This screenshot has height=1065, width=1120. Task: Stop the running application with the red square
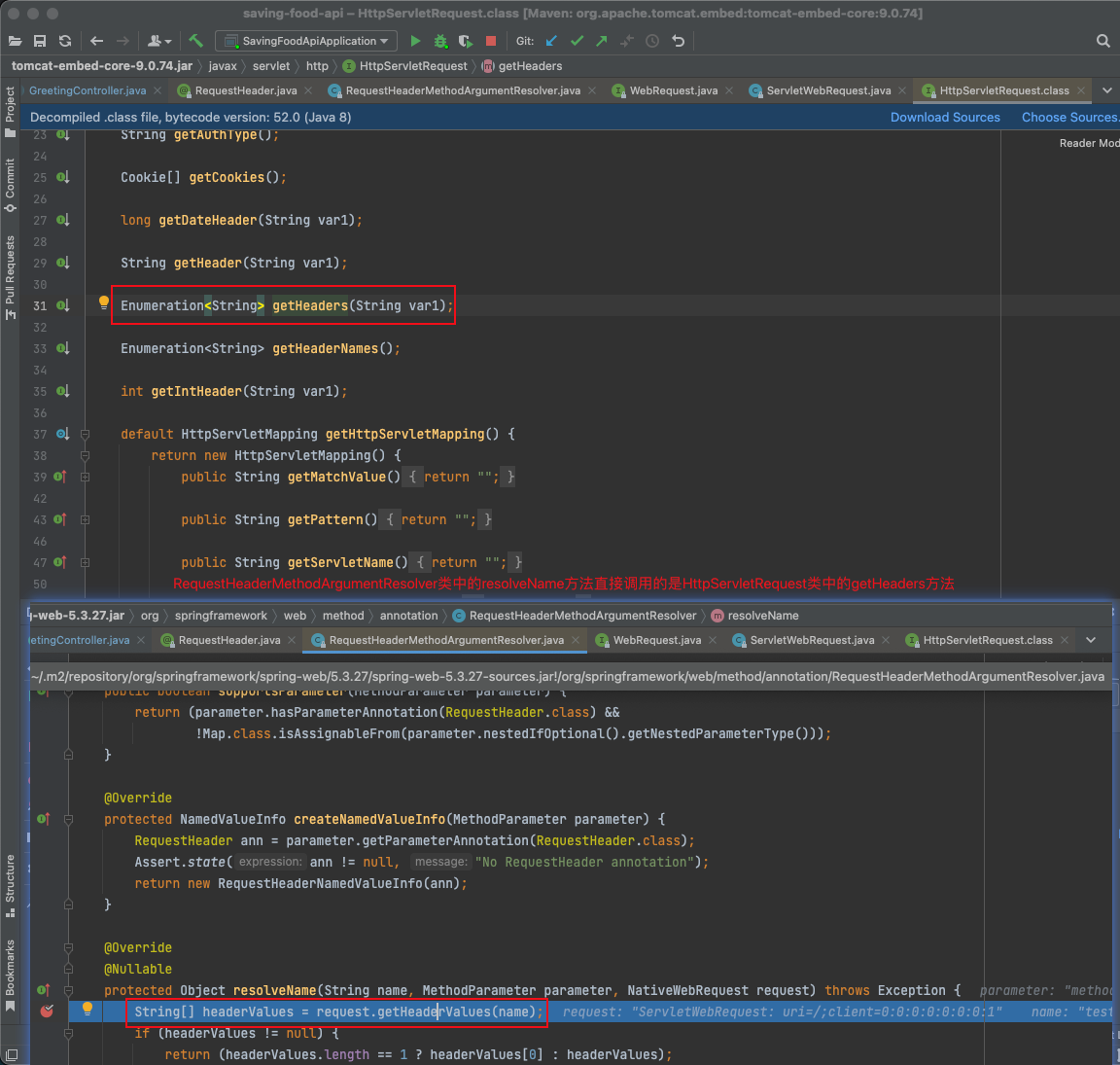pyautogui.click(x=491, y=41)
